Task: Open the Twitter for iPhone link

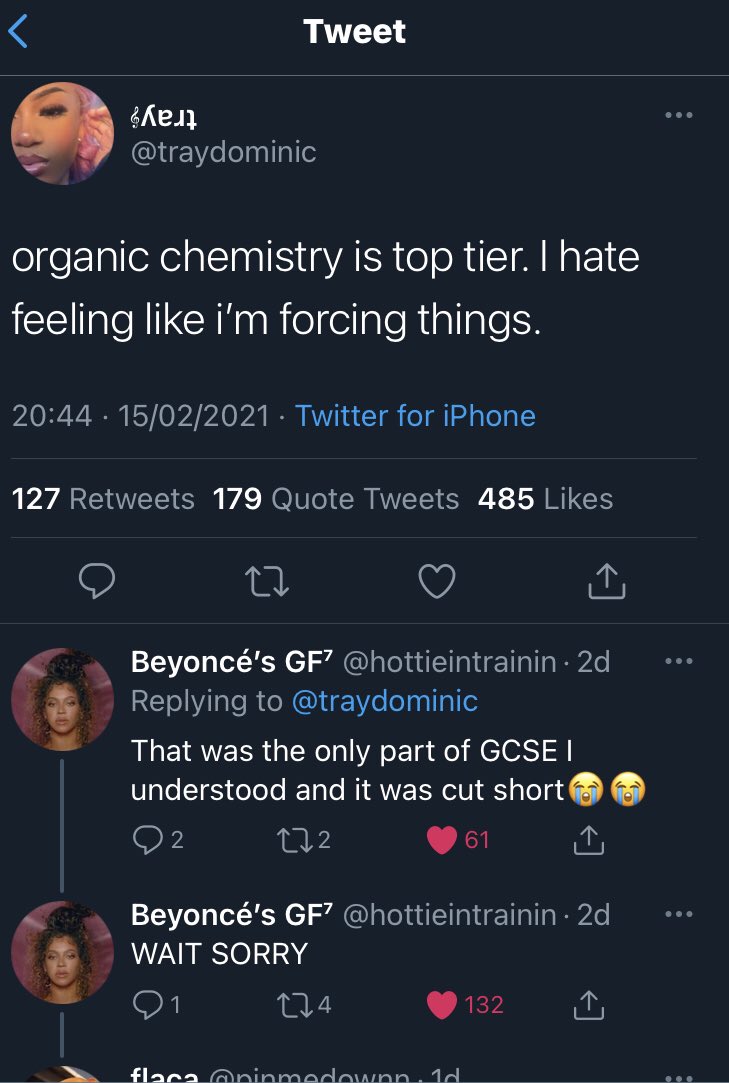Action: click(415, 415)
